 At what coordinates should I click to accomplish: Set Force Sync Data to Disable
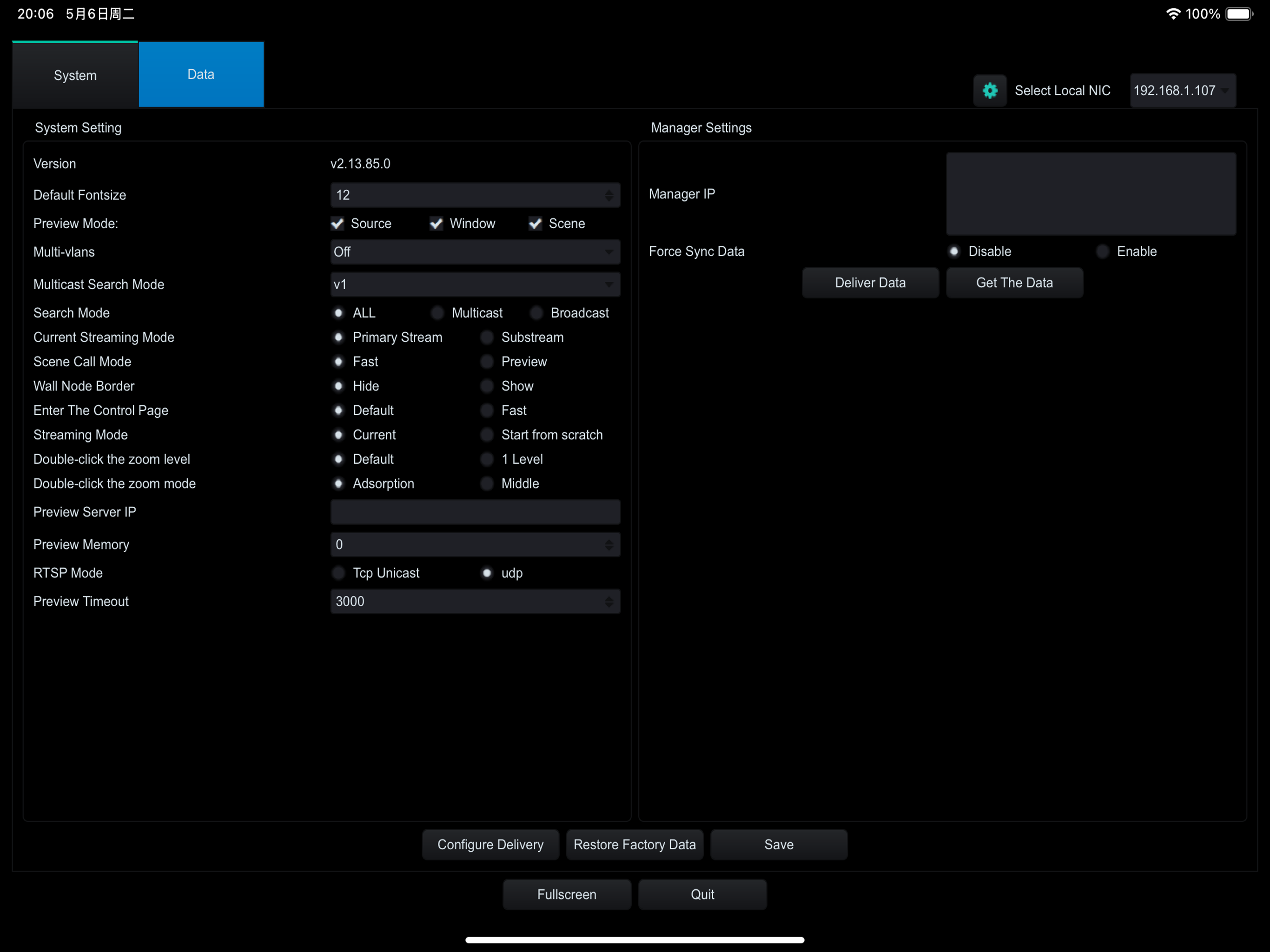click(953, 251)
